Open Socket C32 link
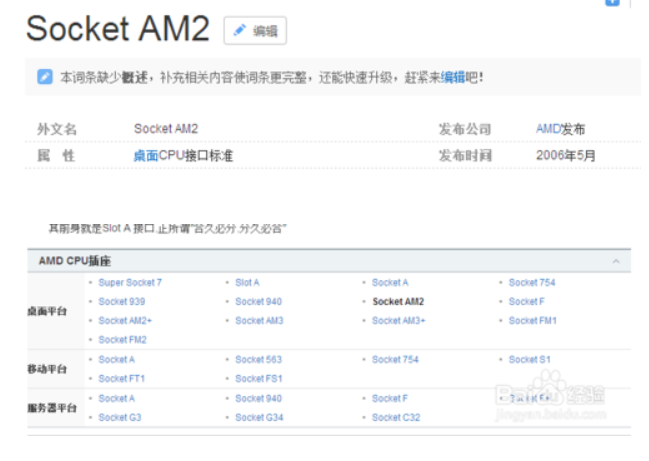 (396, 418)
